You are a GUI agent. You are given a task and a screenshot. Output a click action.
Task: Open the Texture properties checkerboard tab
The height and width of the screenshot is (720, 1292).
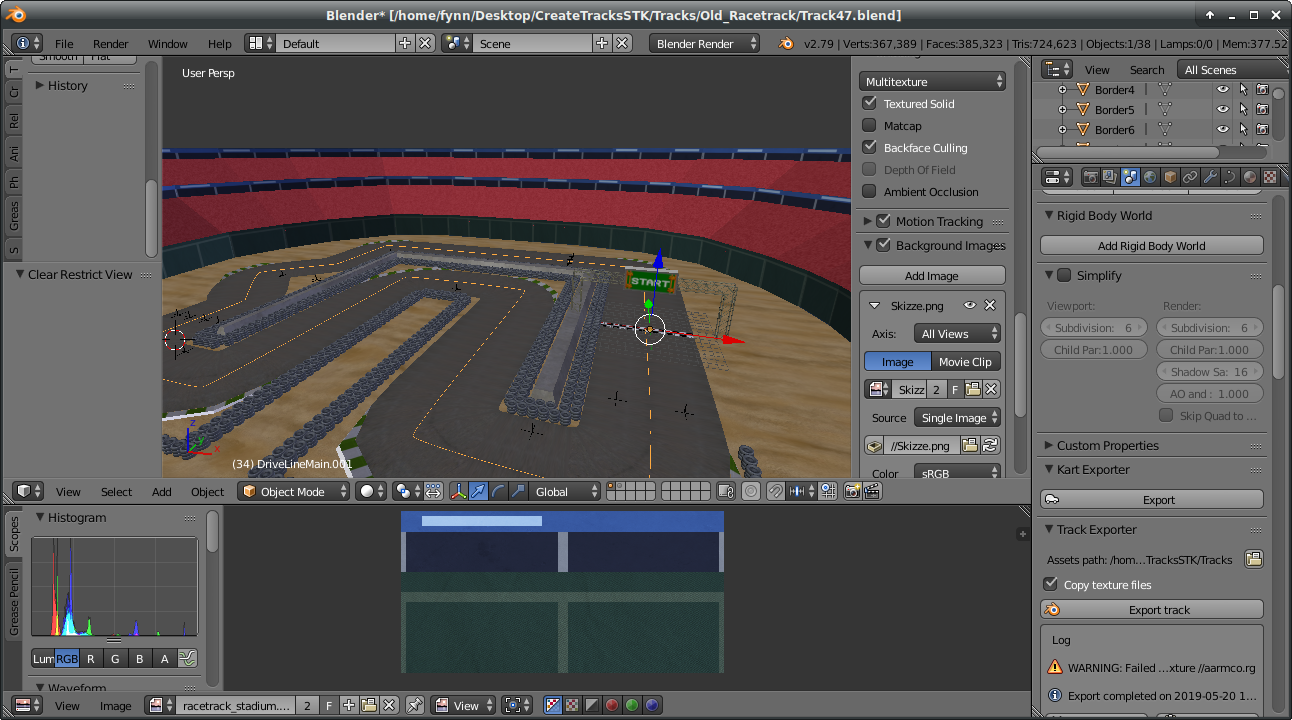click(1270, 177)
